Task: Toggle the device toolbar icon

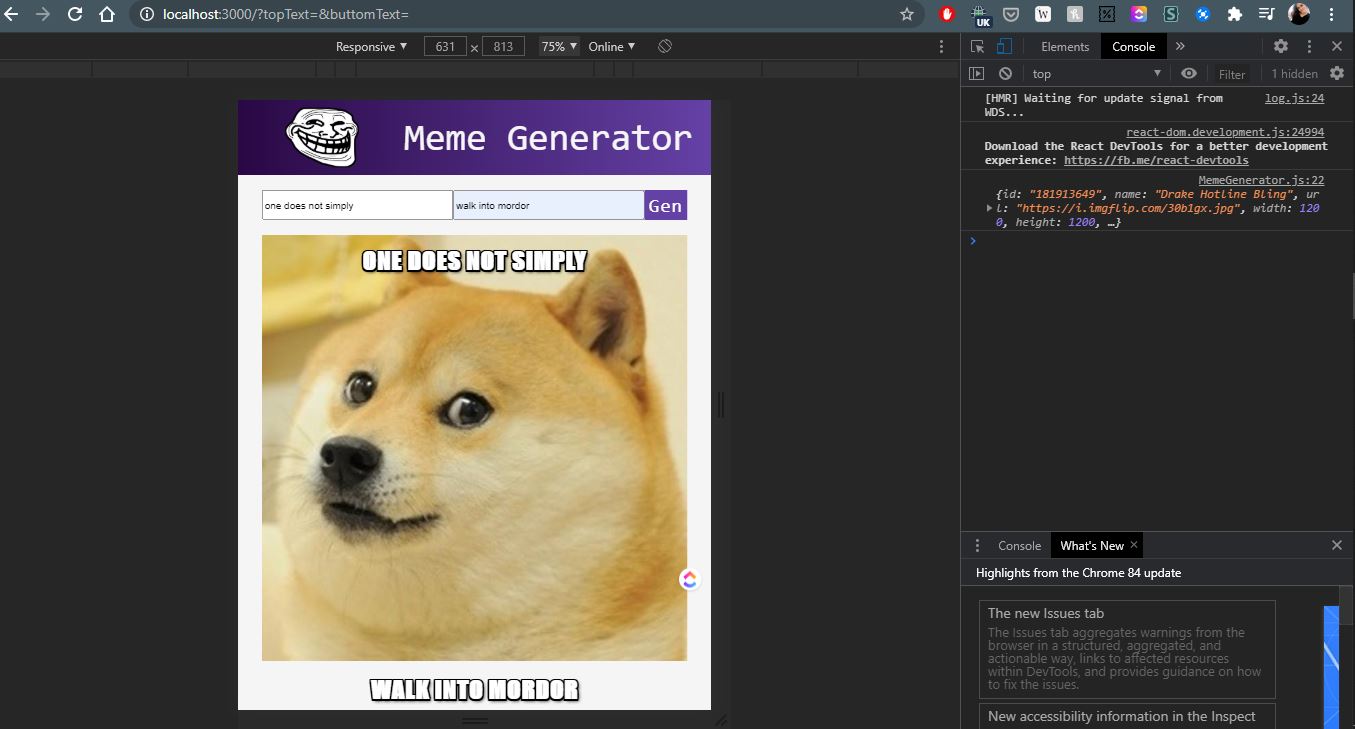Action: point(1005,46)
